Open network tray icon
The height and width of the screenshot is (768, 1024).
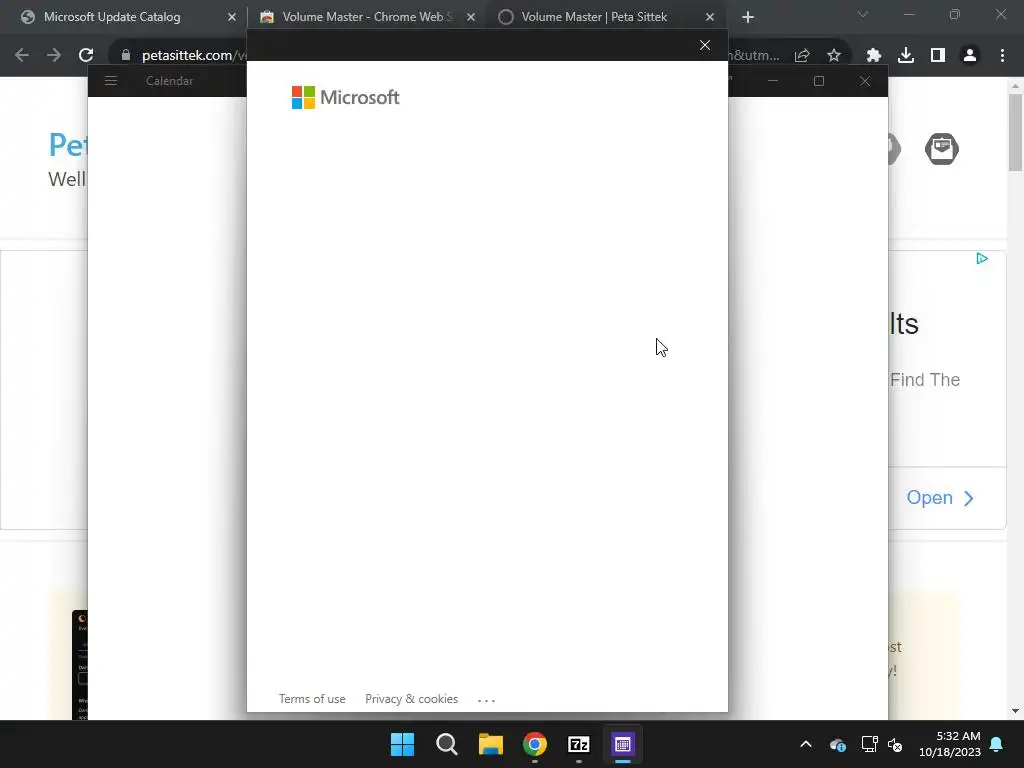point(869,744)
